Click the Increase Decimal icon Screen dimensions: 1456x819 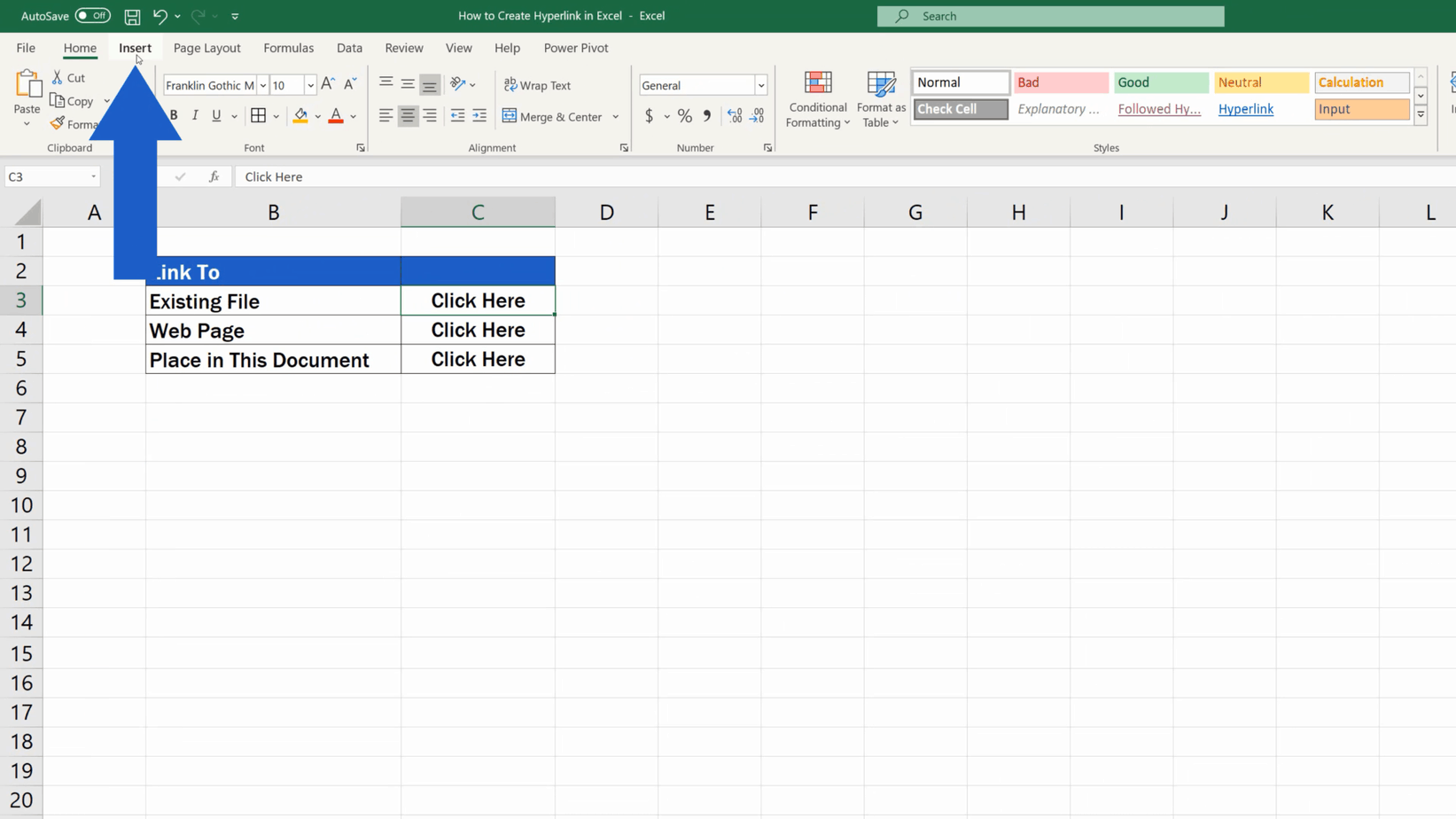pos(734,115)
